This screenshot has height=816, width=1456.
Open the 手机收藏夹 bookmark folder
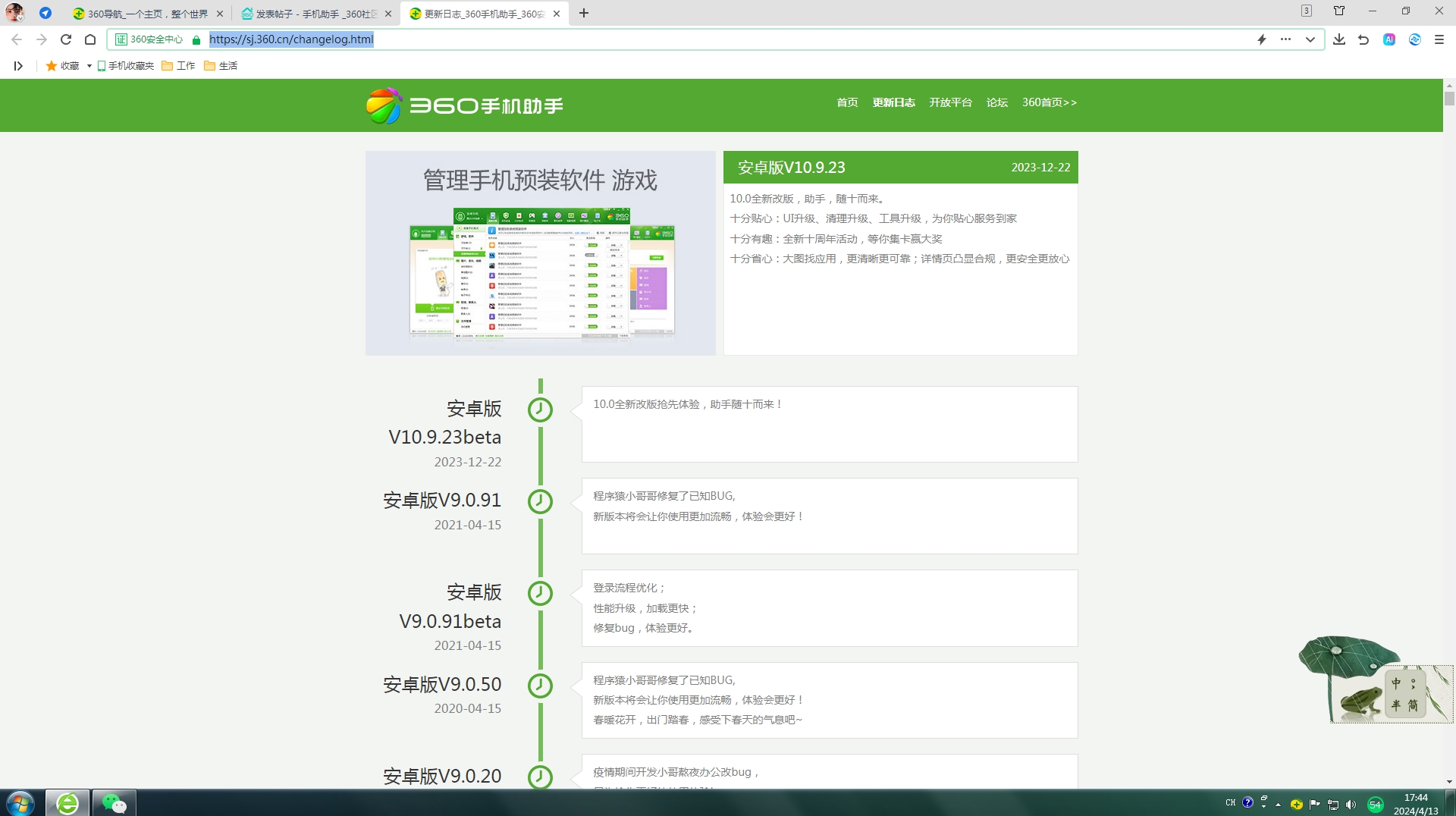(125, 66)
